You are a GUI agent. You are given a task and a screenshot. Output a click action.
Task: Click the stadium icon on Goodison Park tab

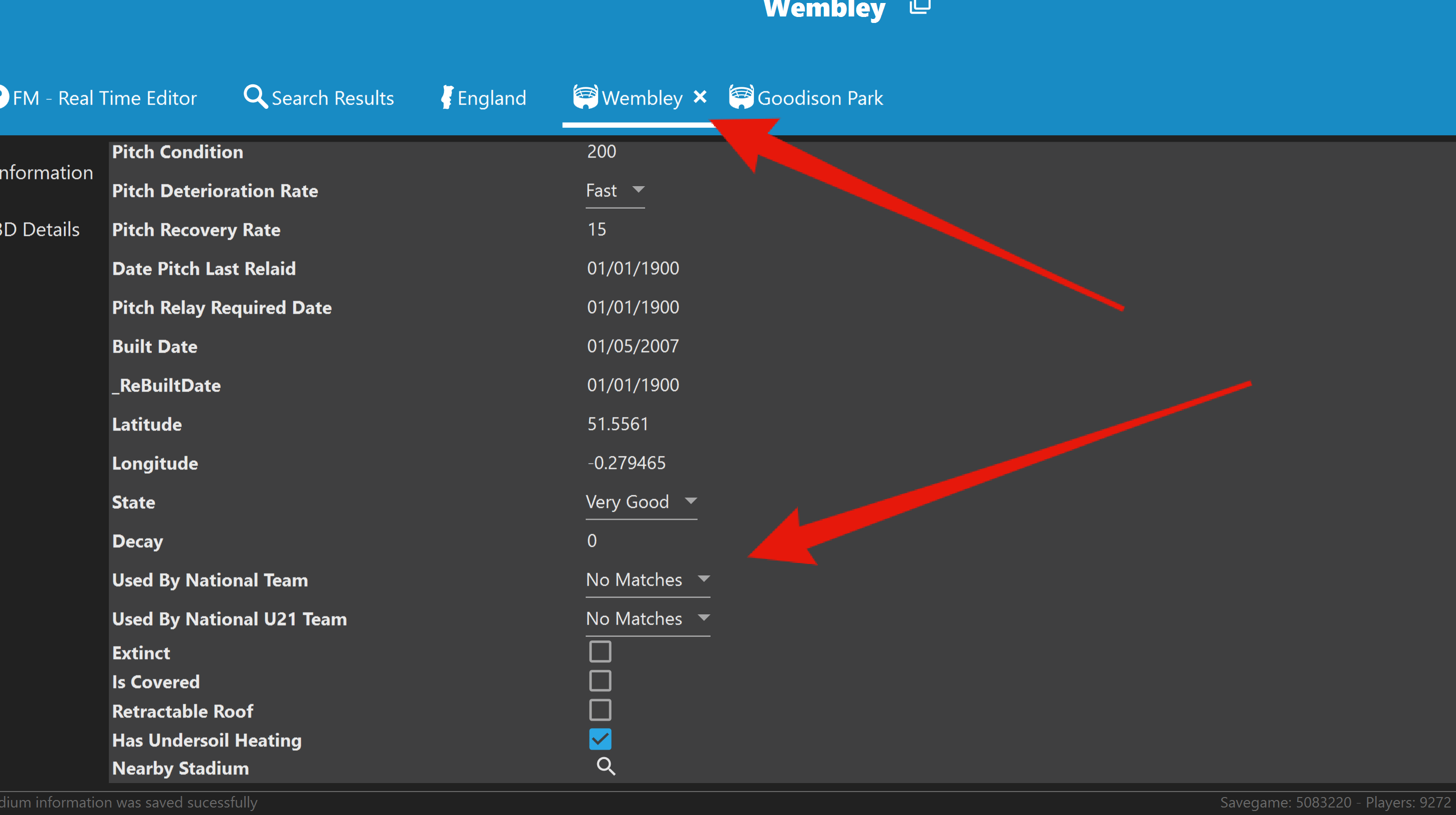pyautogui.click(x=740, y=97)
